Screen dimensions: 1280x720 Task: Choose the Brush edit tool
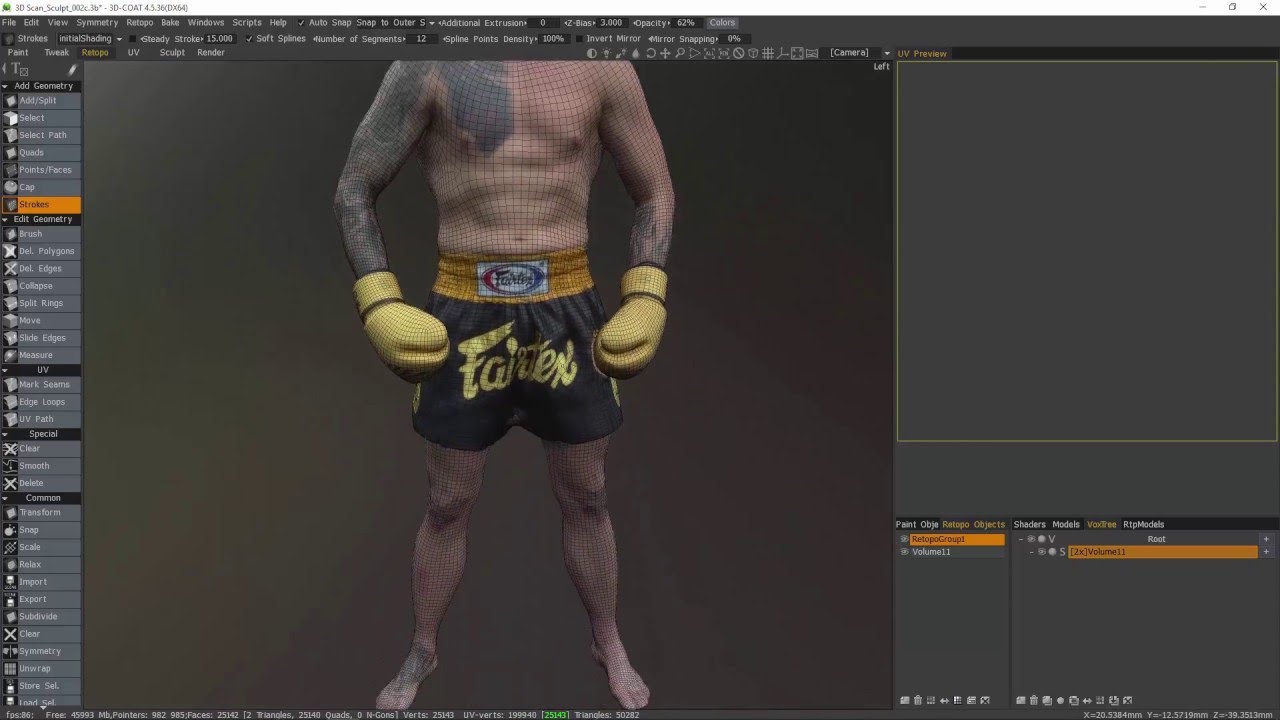click(x=41, y=234)
